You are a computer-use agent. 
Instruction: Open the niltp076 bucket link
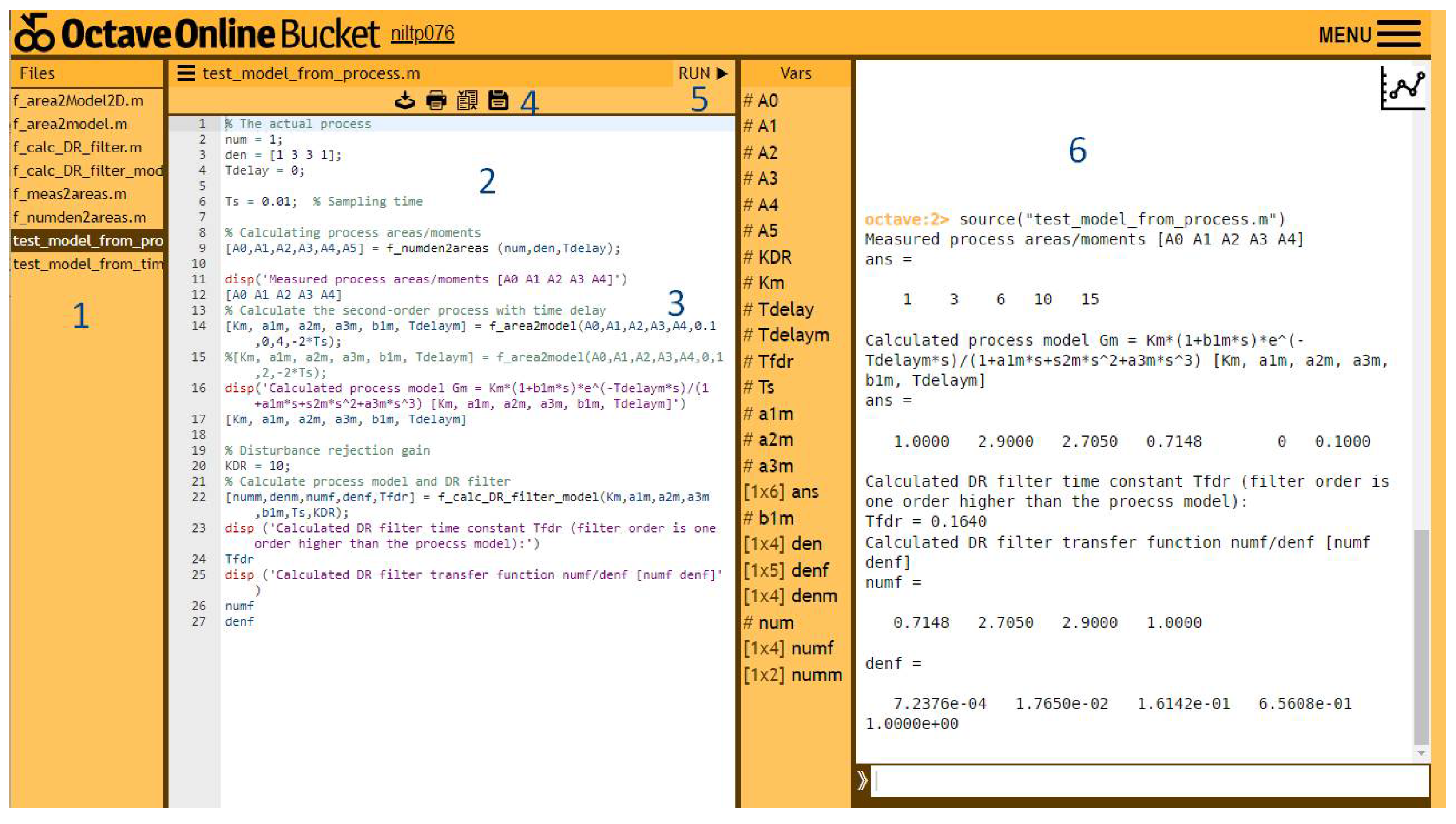[x=422, y=33]
